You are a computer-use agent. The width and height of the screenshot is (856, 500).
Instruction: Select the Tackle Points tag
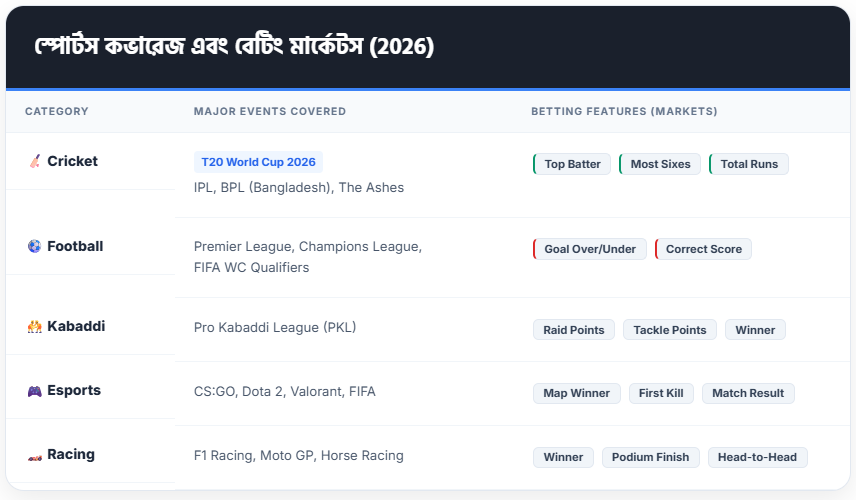(x=670, y=330)
